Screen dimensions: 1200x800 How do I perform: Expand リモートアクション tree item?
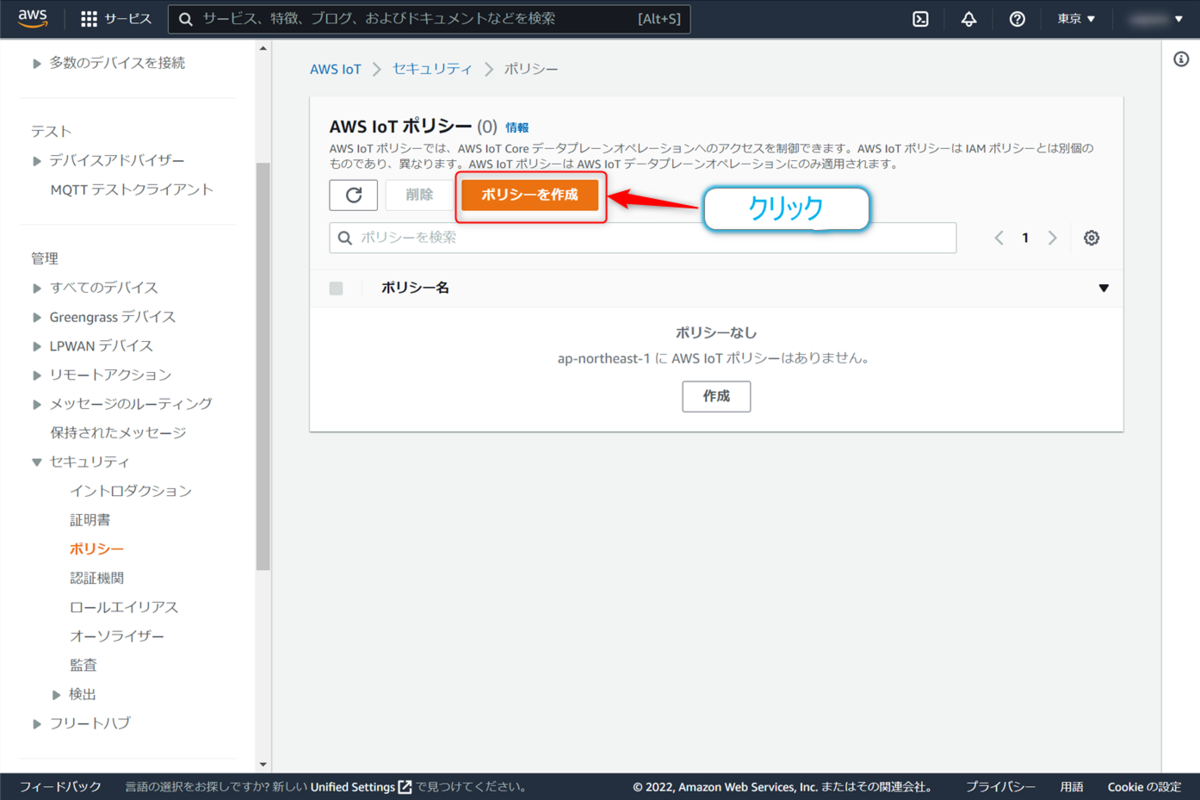coord(37,375)
